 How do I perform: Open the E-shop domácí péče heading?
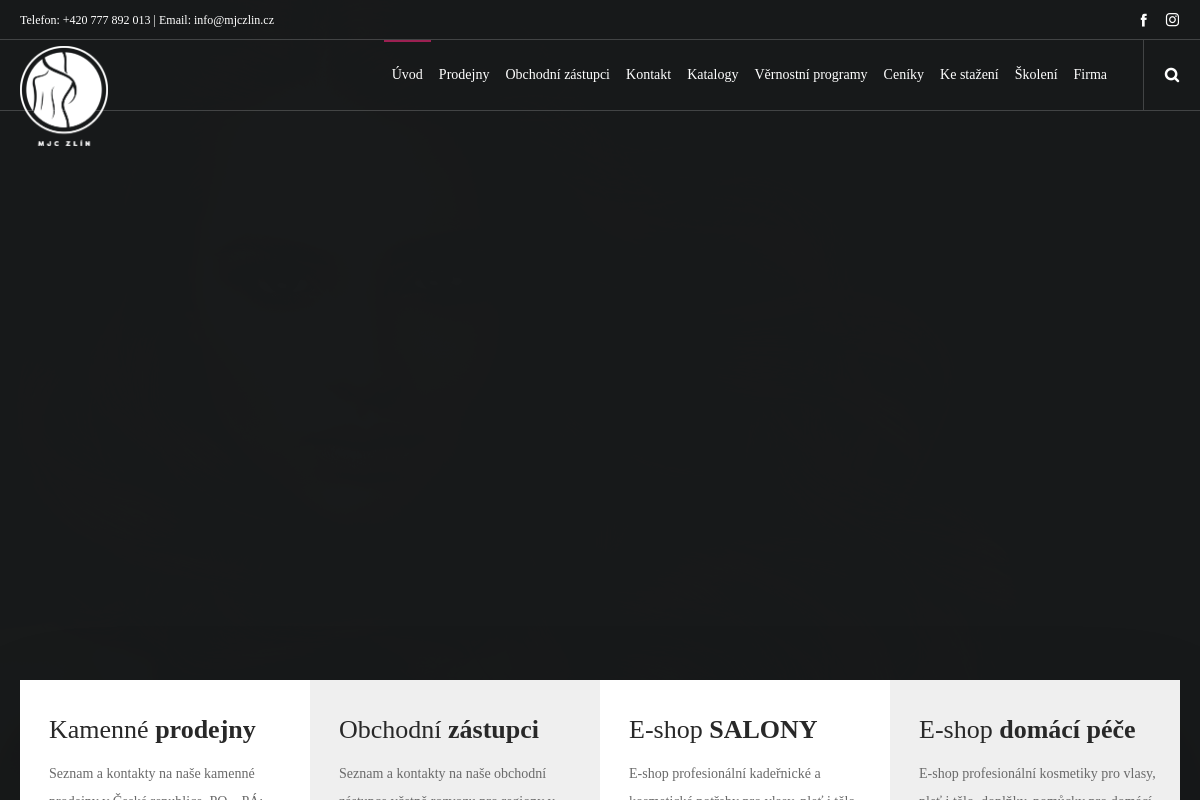pyautogui.click(x=1027, y=729)
